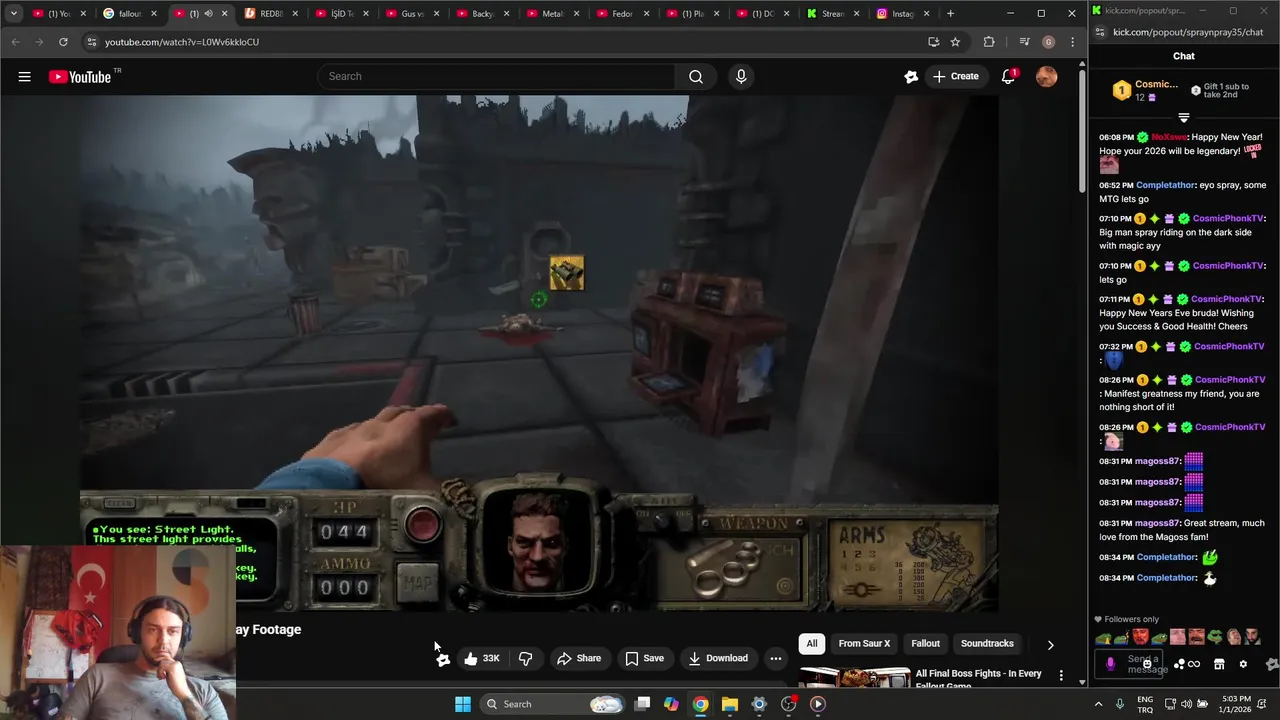Open the volume control in system tray
Viewport: 1280px width, 720px height.
pos(1188,704)
